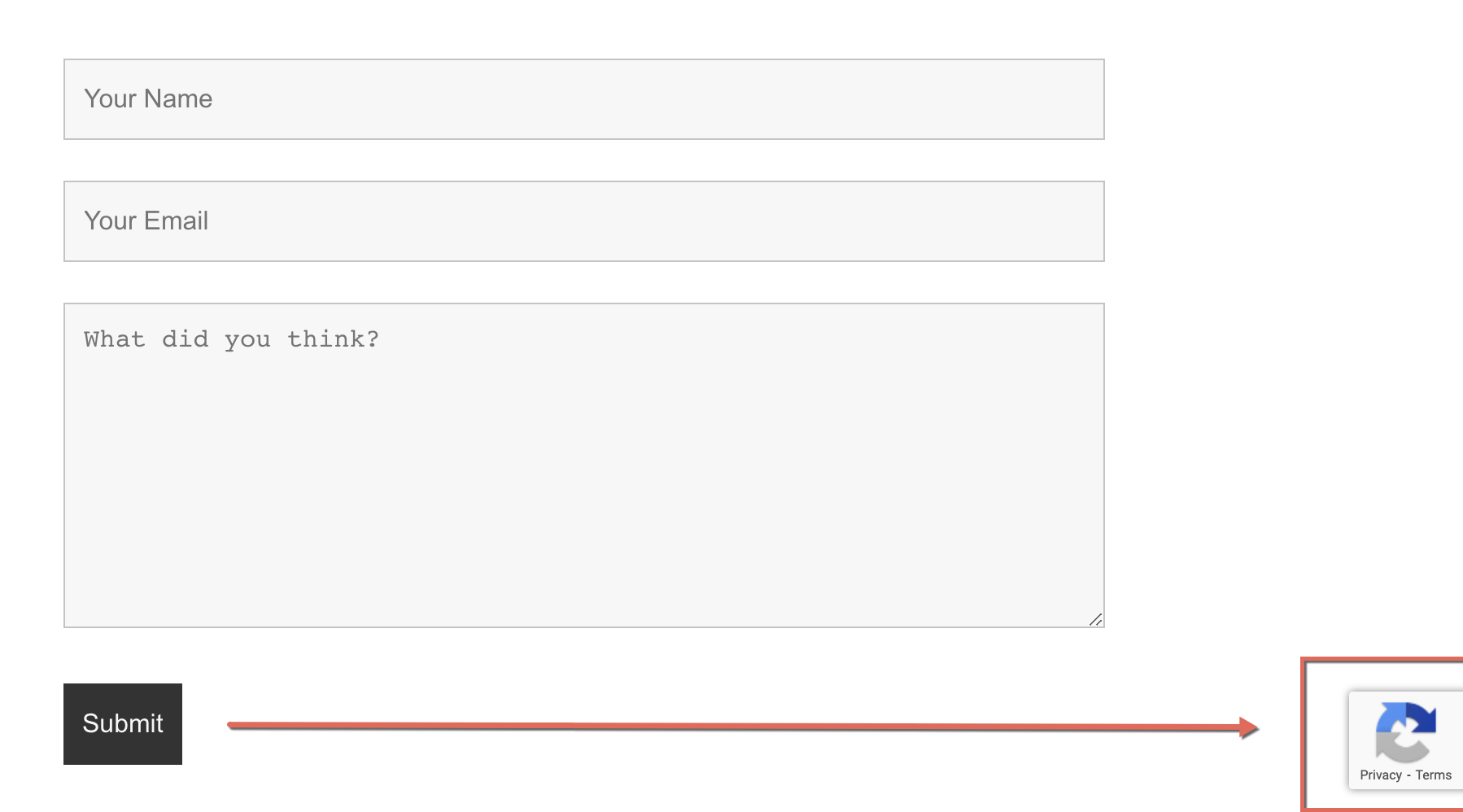Send the feedback form with Submit
The height and width of the screenshot is (812, 1463).
point(123,723)
